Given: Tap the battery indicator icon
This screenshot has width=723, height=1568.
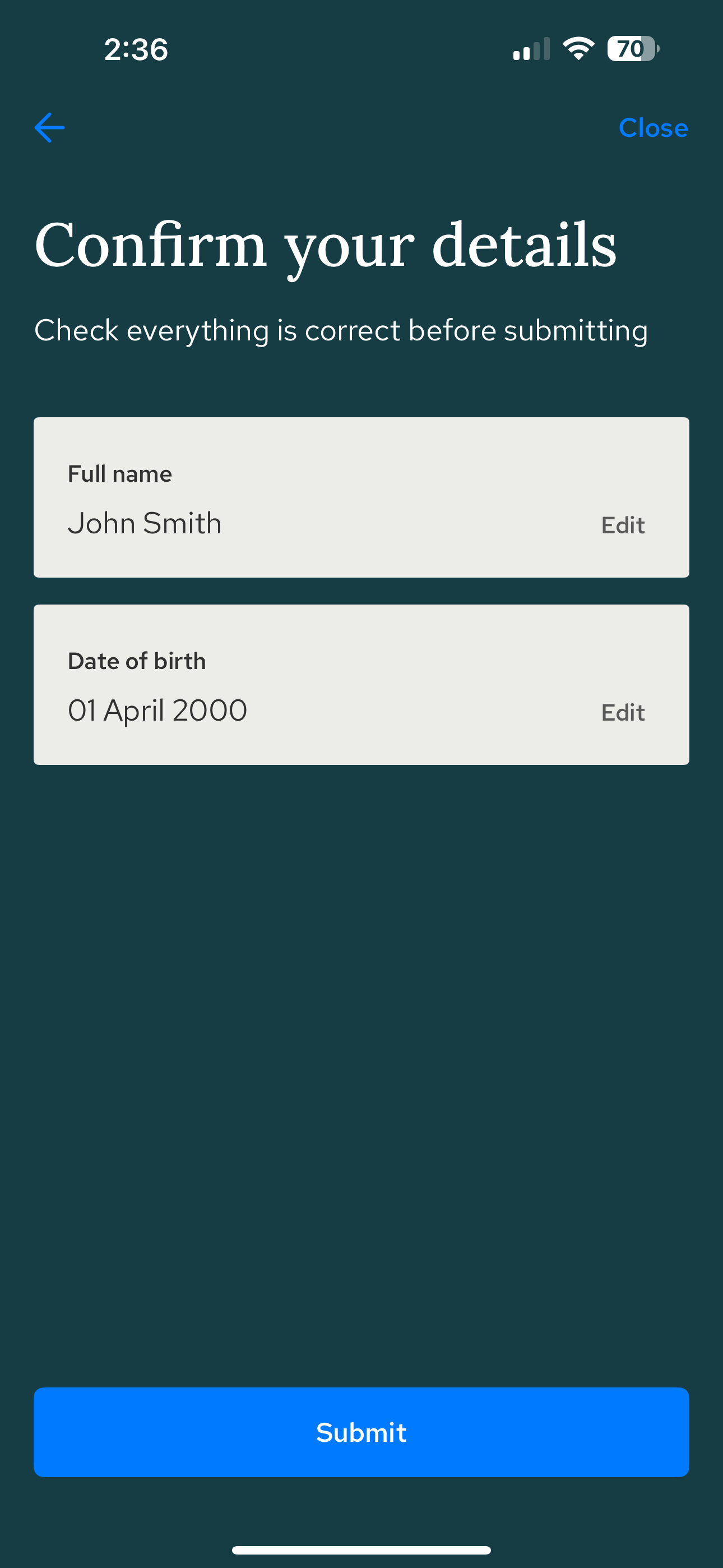Looking at the screenshot, I should pos(633,49).
